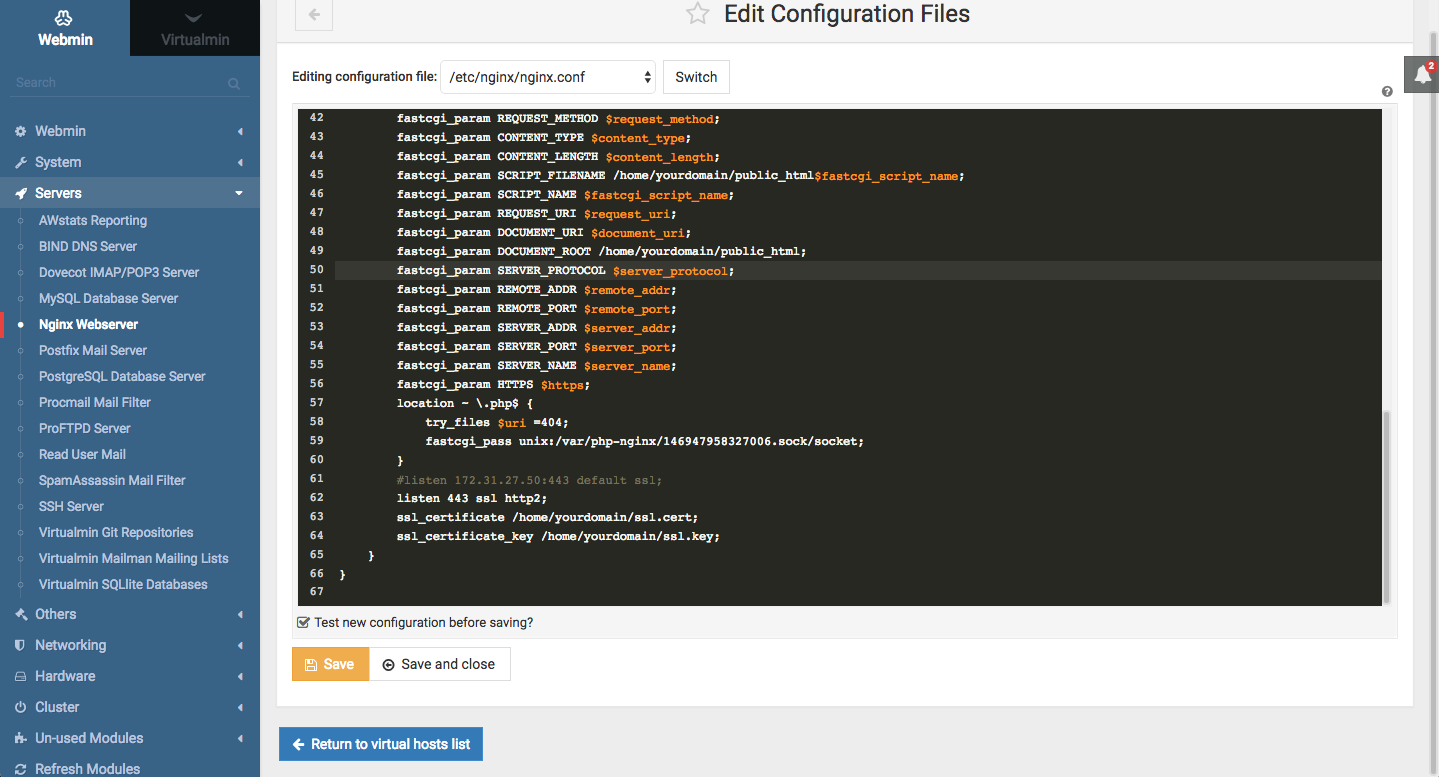Click editor line 62 listen 443
The width and height of the screenshot is (1439, 777).
tap(472, 498)
